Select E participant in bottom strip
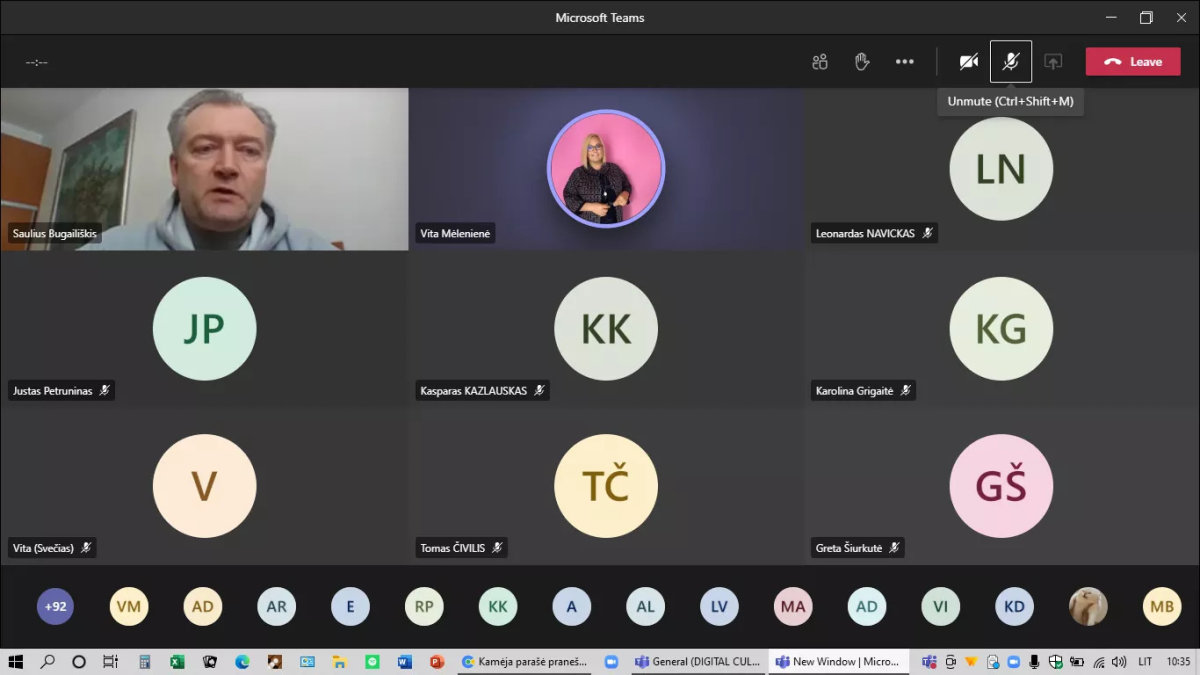 (x=351, y=606)
